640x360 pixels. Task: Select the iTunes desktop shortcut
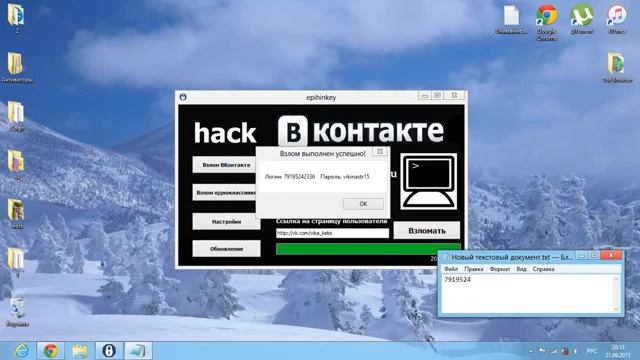point(617,19)
